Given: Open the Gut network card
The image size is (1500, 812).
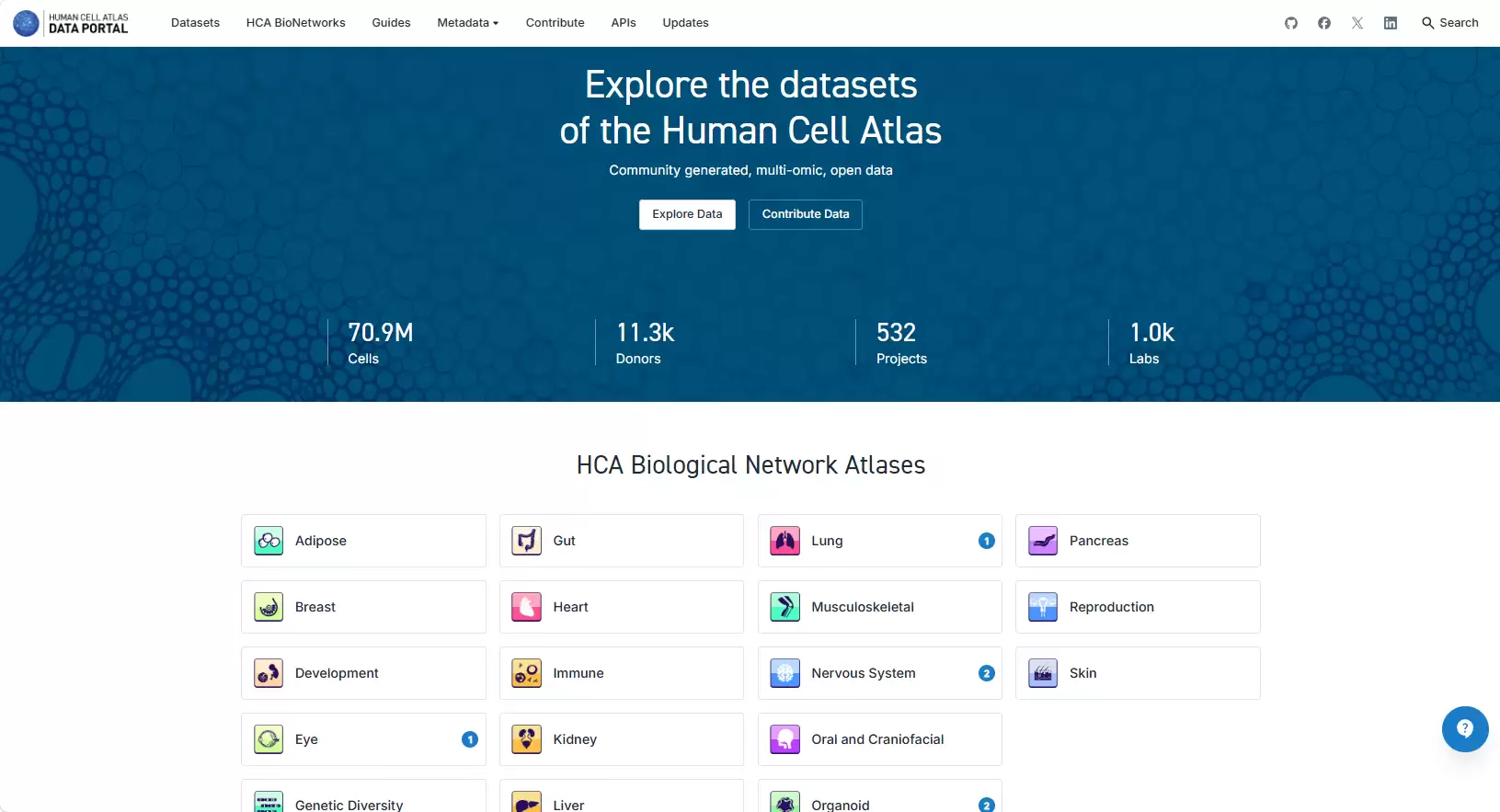Looking at the screenshot, I should [622, 541].
